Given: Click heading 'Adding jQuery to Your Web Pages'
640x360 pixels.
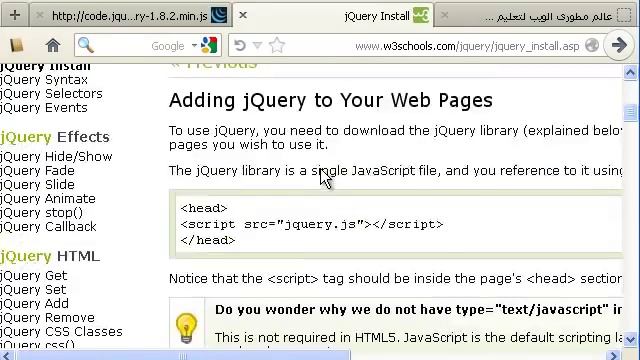Looking at the screenshot, I should click(x=331, y=100).
